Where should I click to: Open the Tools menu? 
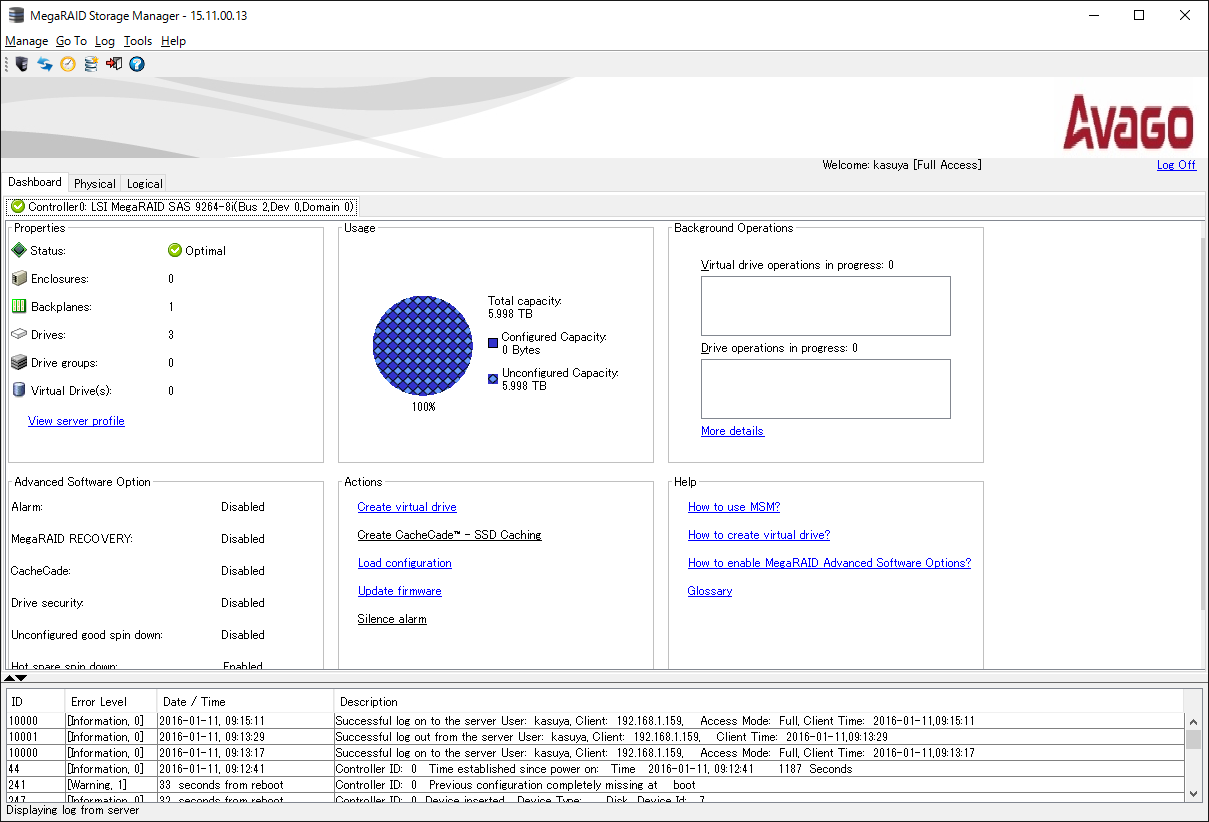coord(138,41)
